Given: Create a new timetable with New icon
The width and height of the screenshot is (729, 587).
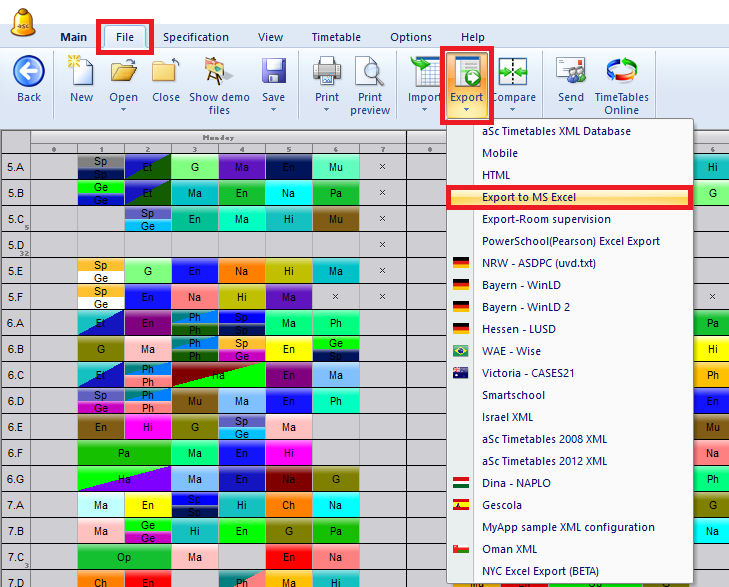Looking at the screenshot, I should click(x=81, y=72).
